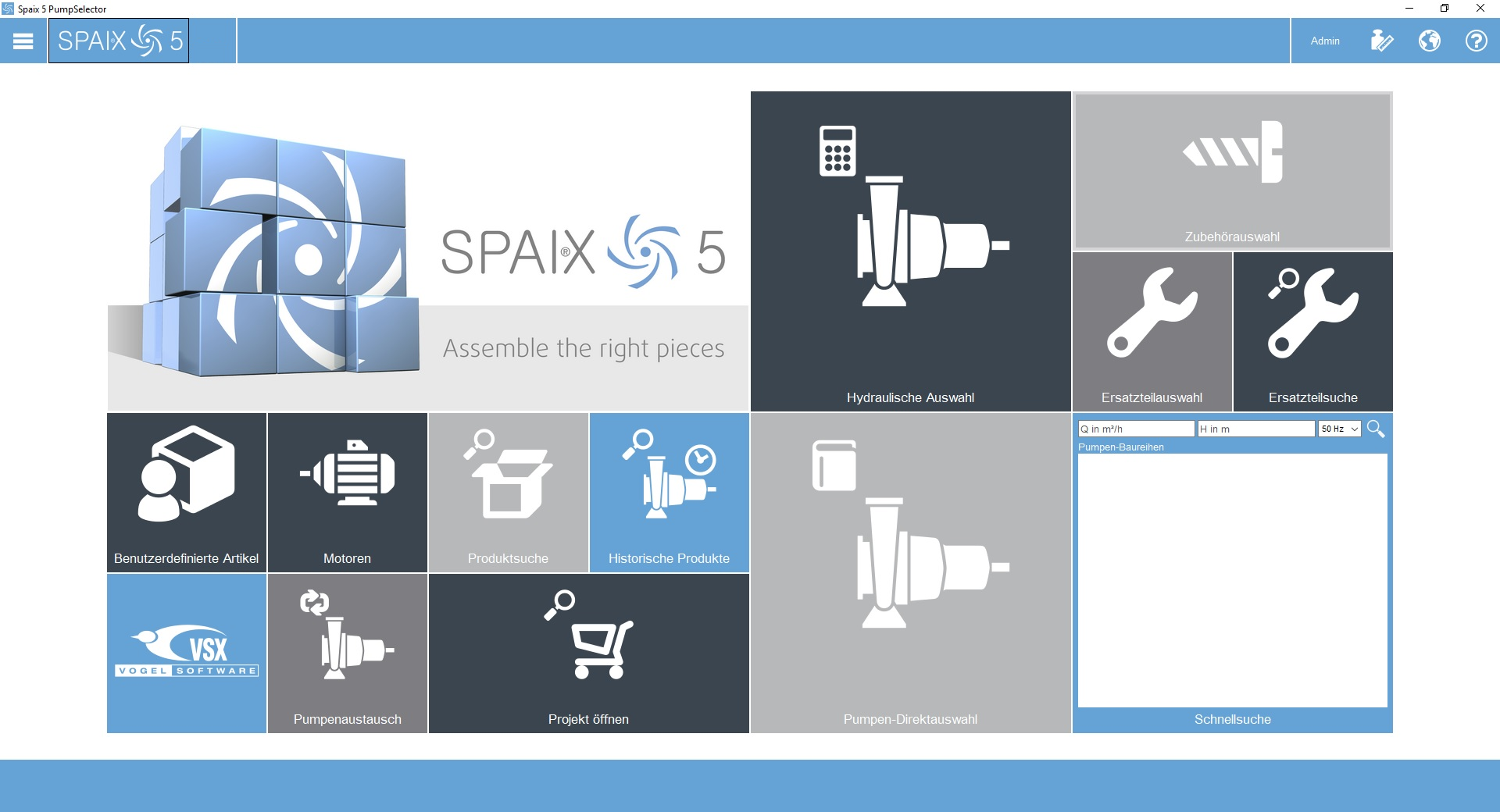This screenshot has height=812, width=1500.
Task: Open the Zubehörauswahl tile
Action: pos(1232,171)
